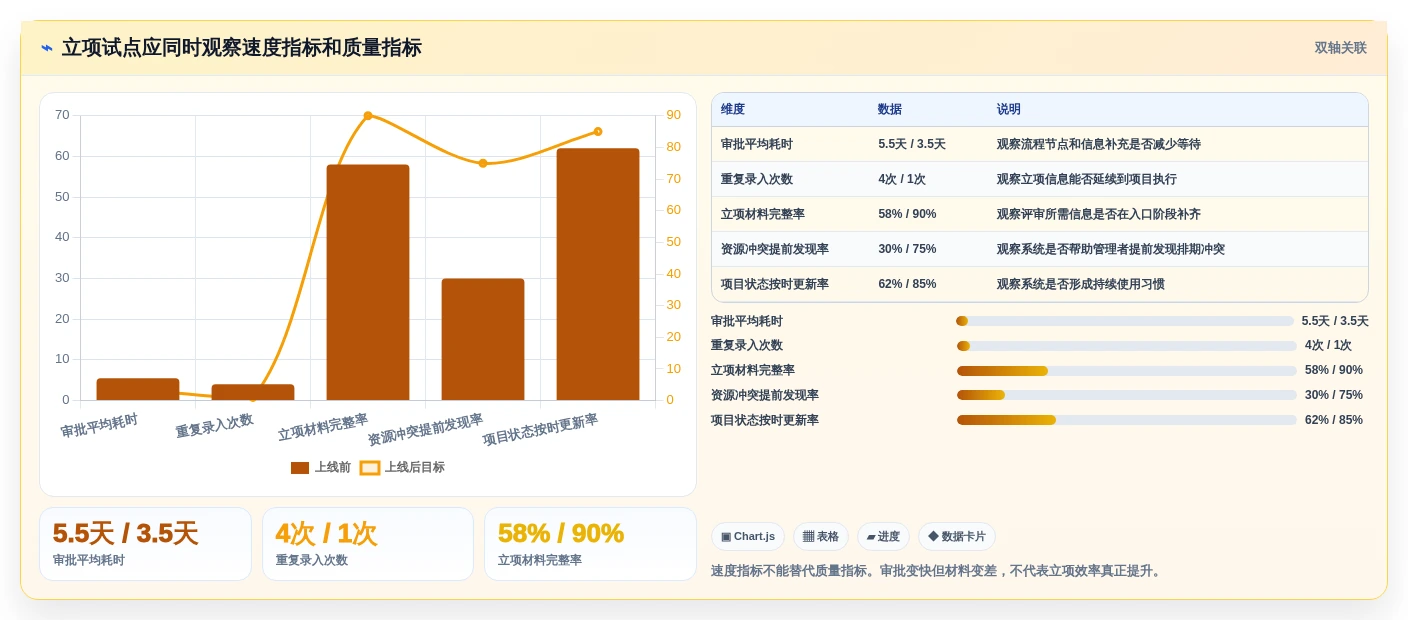Click the 重复录入次数 progress bar
Screen dimensions: 1408x620
pyautogui.click(x=1127, y=346)
